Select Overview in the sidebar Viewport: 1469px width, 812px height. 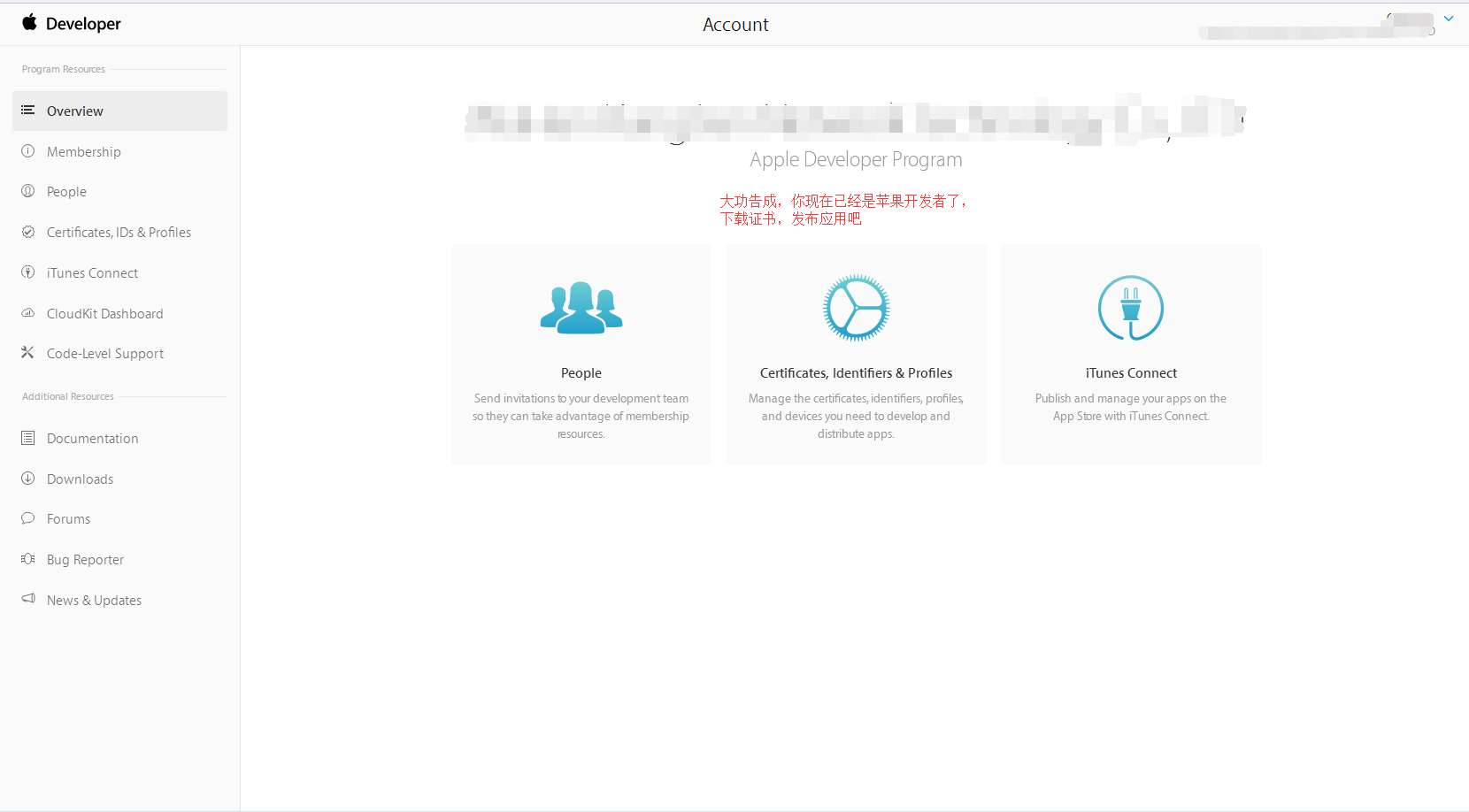(x=75, y=111)
